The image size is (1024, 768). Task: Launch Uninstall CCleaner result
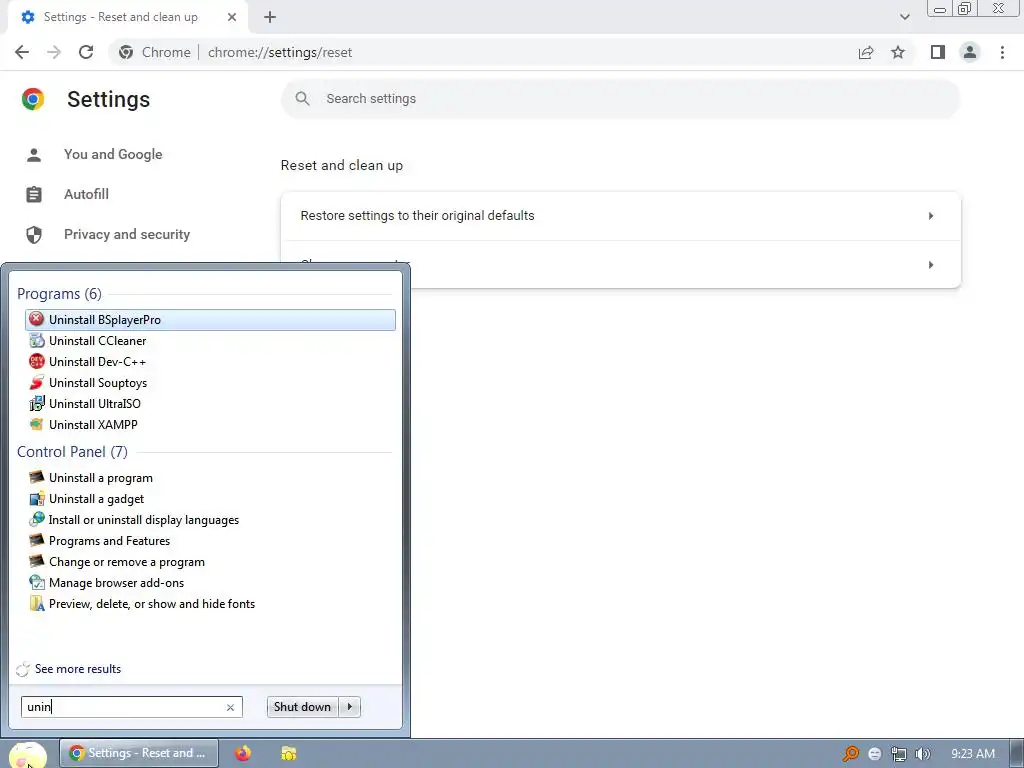coord(210,341)
